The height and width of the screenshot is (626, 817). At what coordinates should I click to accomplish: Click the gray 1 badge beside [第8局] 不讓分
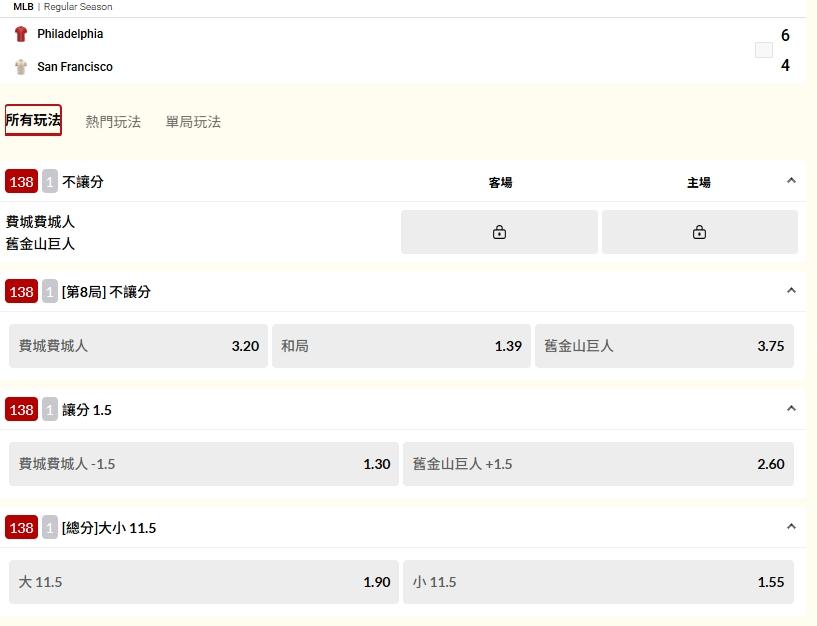coord(50,292)
